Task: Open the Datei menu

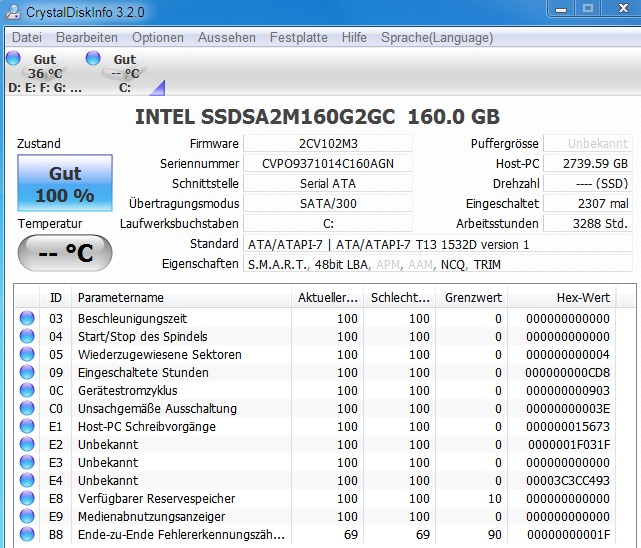Action: pos(27,38)
